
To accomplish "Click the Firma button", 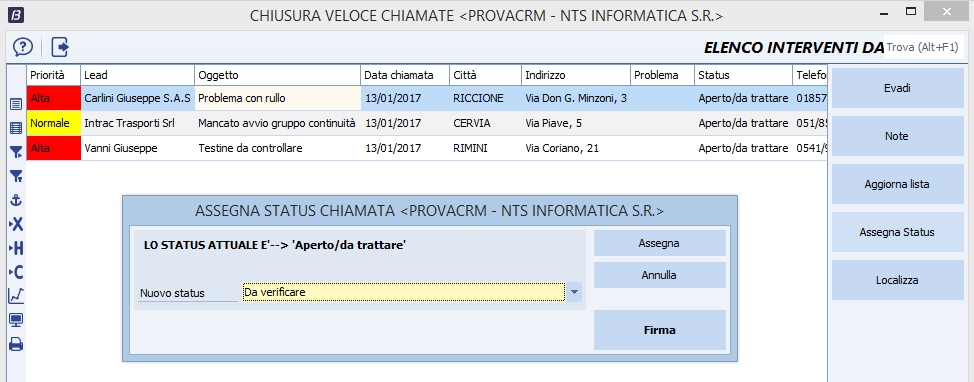I will 660,330.
